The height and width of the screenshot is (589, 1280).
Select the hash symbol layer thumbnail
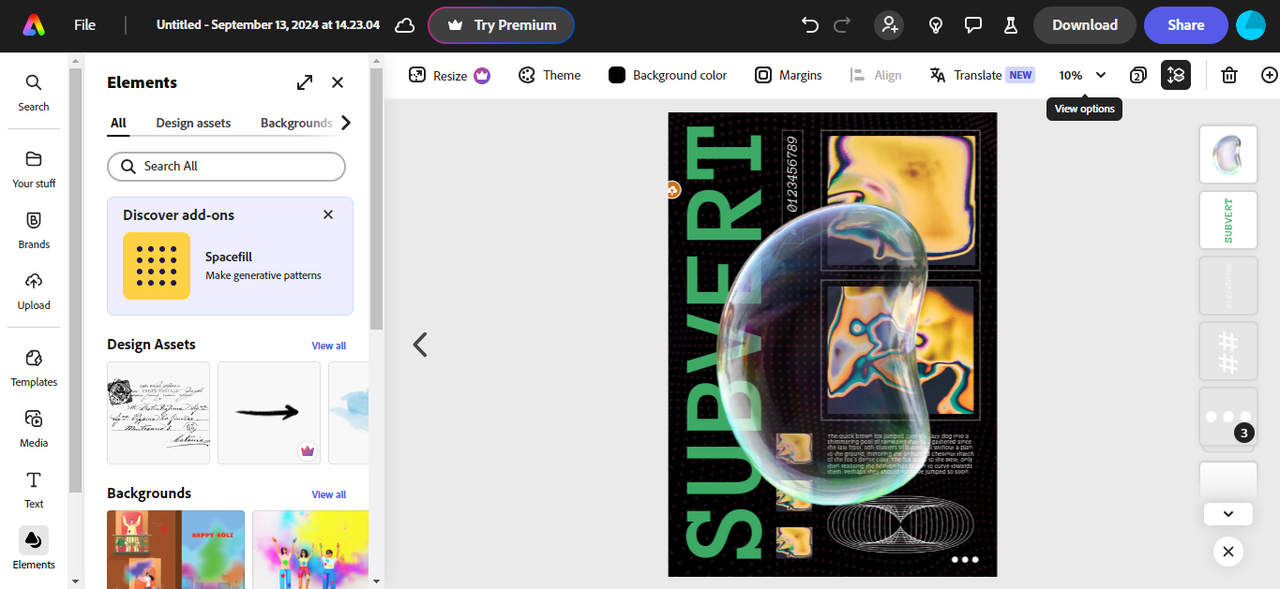[x=1228, y=352]
